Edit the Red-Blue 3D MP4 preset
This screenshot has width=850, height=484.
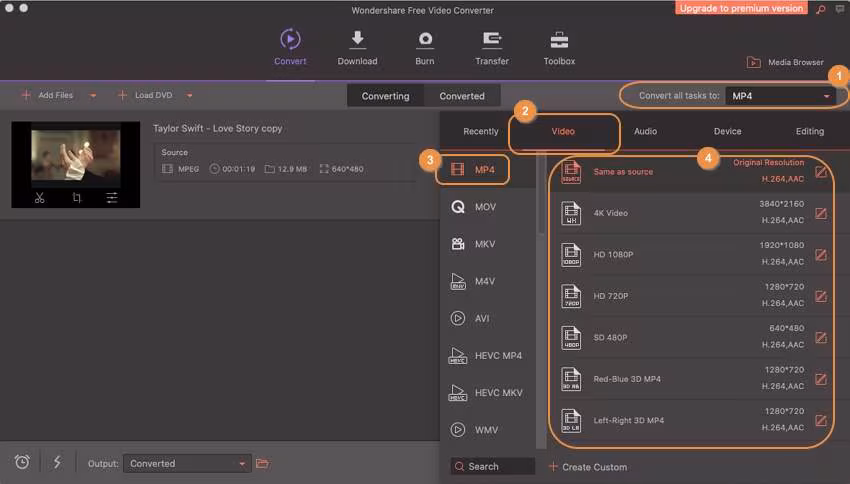coord(821,379)
